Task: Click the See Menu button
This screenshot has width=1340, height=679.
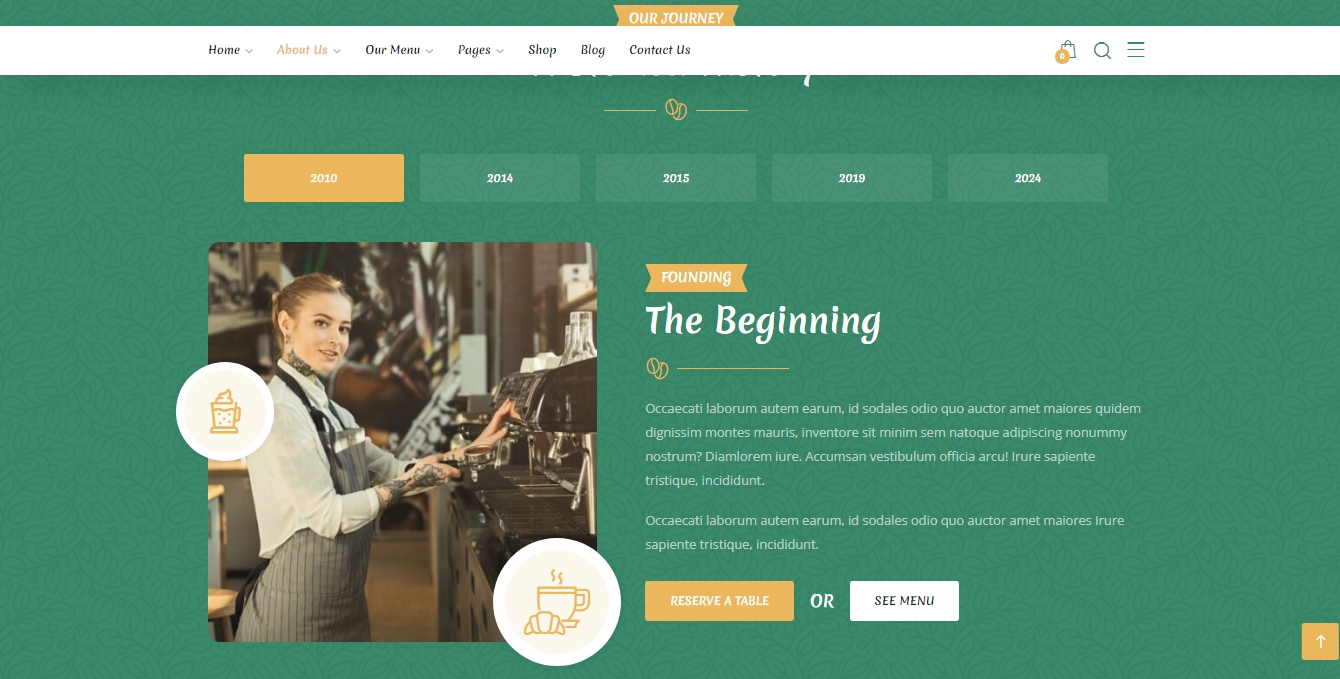Action: point(904,601)
